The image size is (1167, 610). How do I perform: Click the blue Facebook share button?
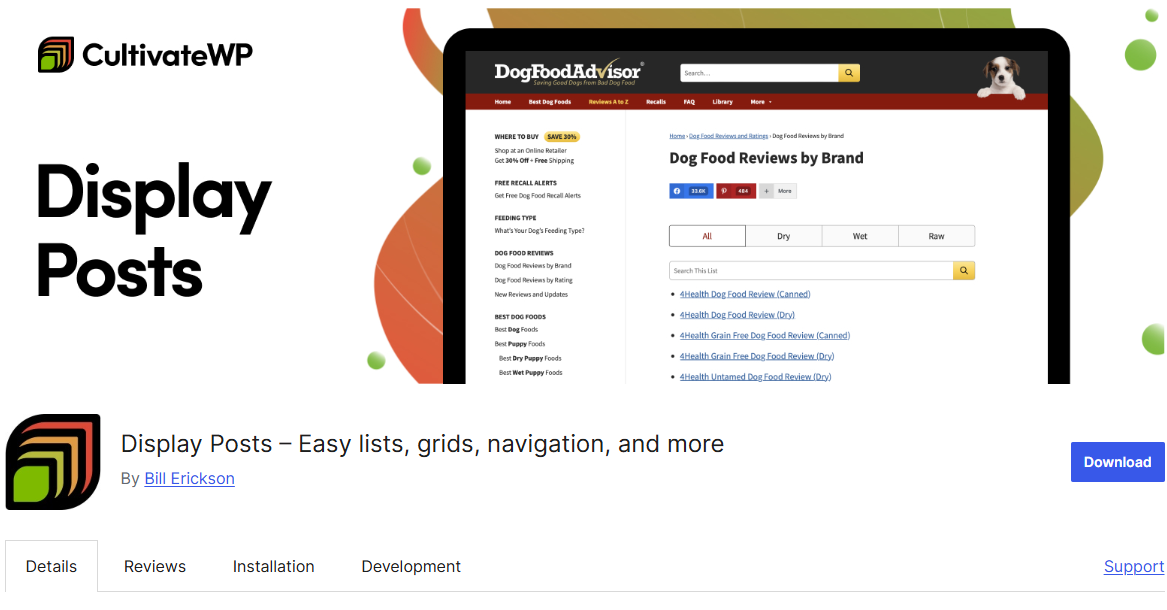[691, 191]
